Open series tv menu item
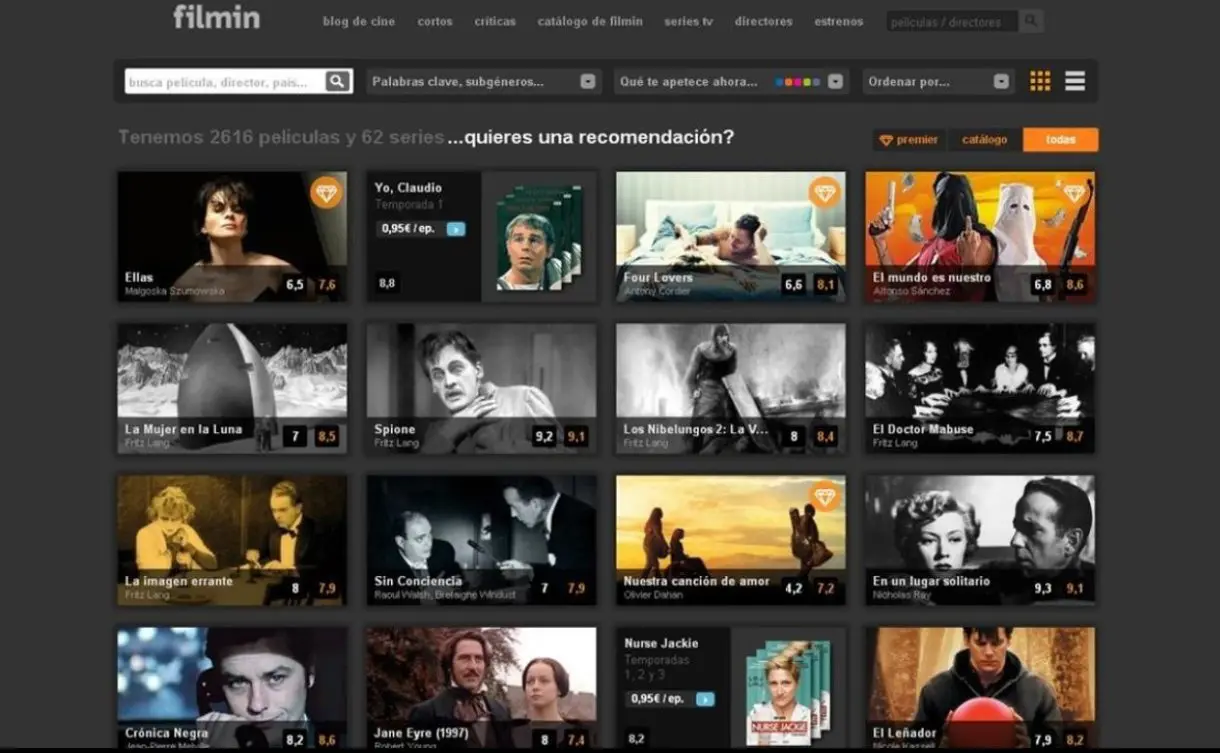The image size is (1220, 753). (688, 21)
